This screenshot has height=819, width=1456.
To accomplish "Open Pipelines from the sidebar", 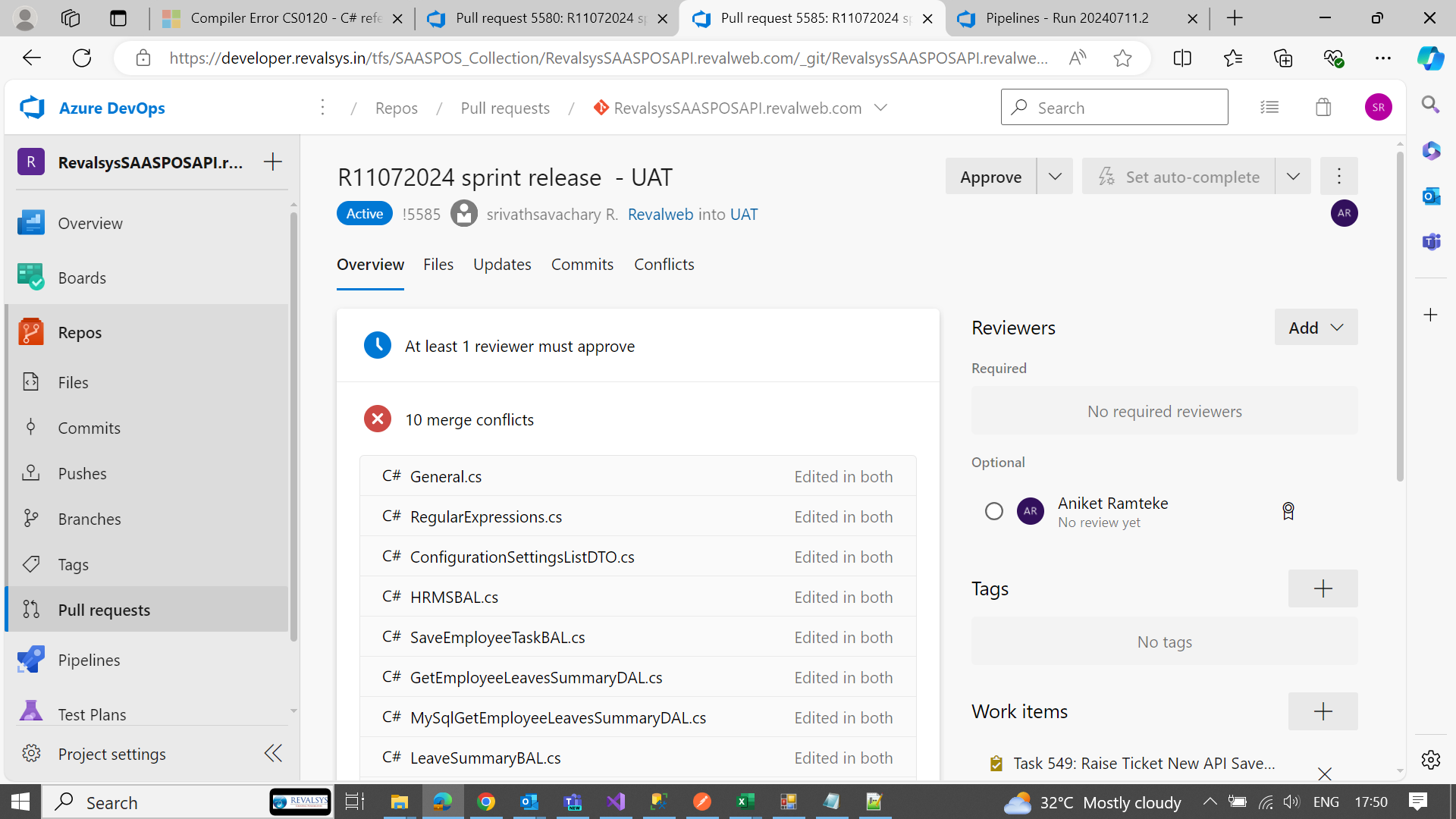I will click(x=89, y=660).
